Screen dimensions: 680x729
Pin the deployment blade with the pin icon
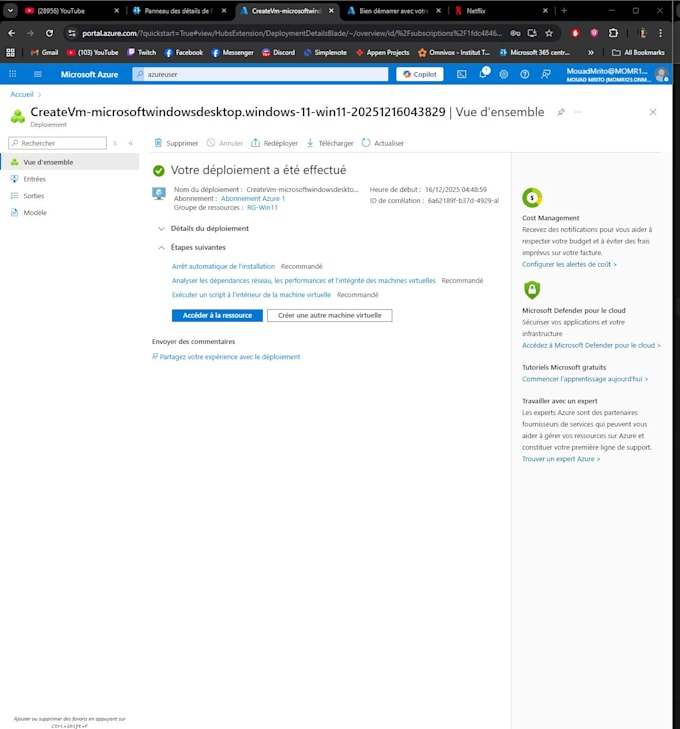point(561,112)
